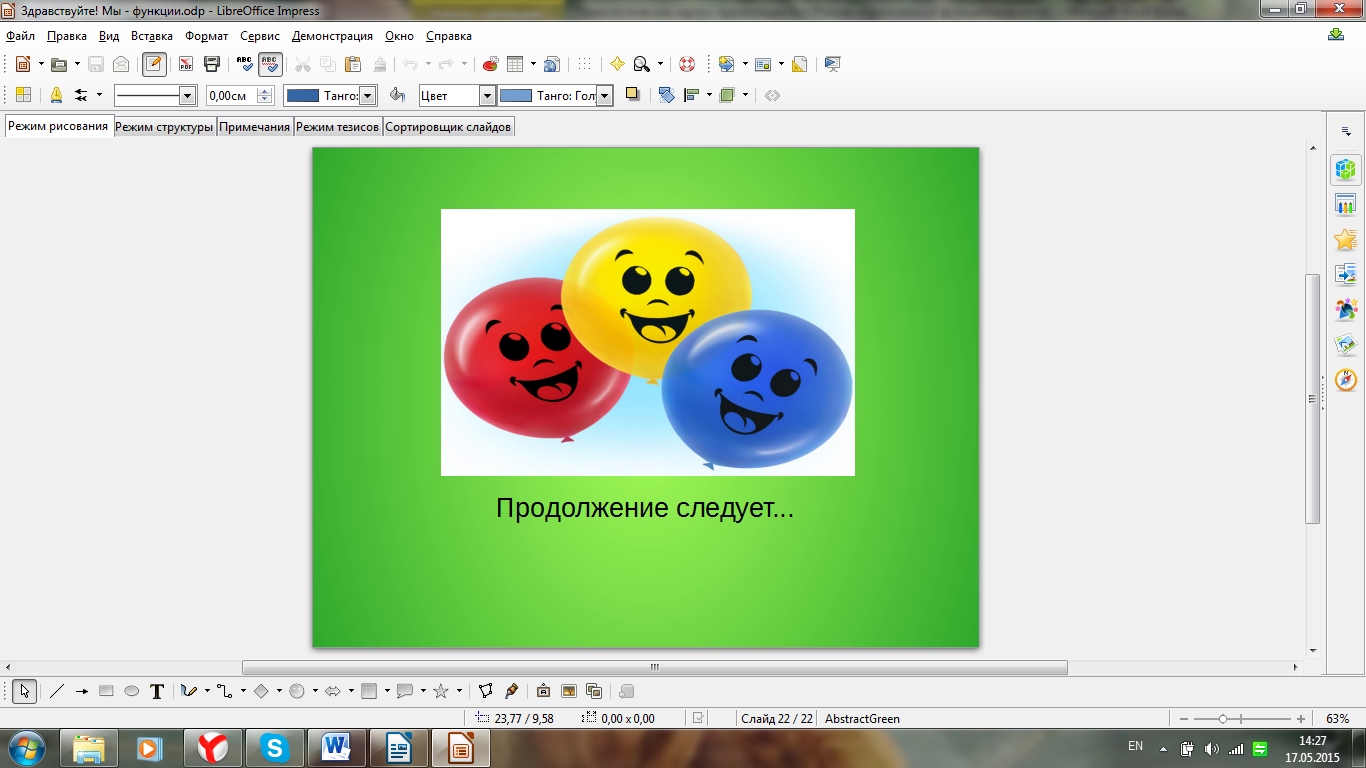Open the Формат menu
Viewport: 1366px width, 768px height.
pos(206,36)
